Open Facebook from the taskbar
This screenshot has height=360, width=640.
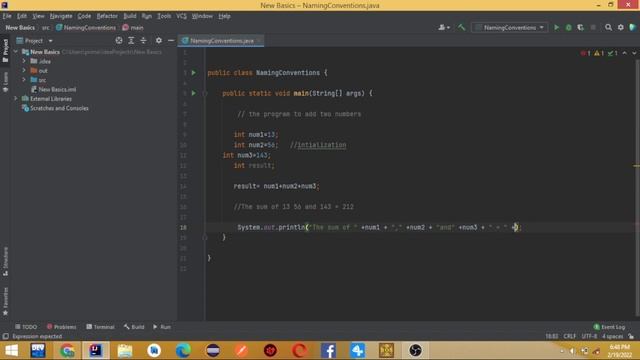click(329, 351)
